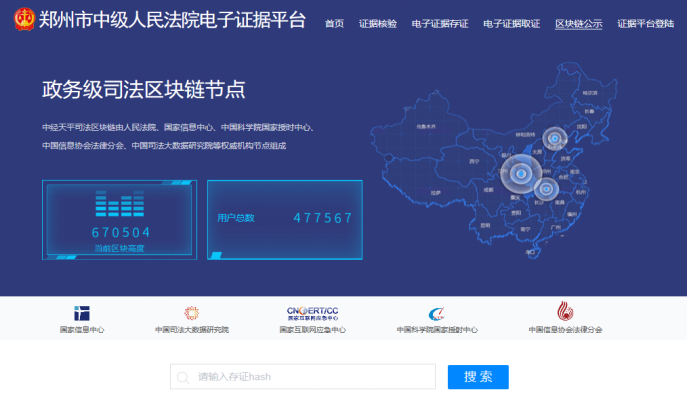The image size is (688, 404).
Task: Open the 中国信息协会法律分会 label link
Action: (565, 329)
